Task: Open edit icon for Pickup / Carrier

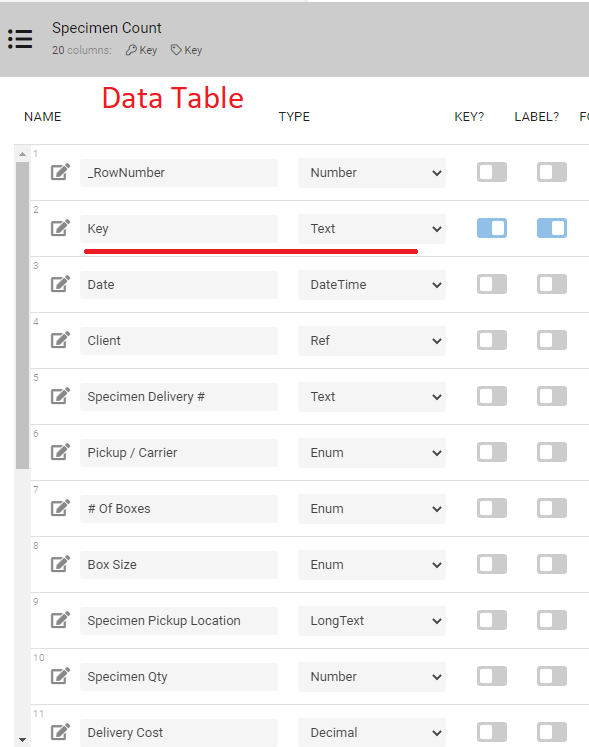Action: coord(61,452)
